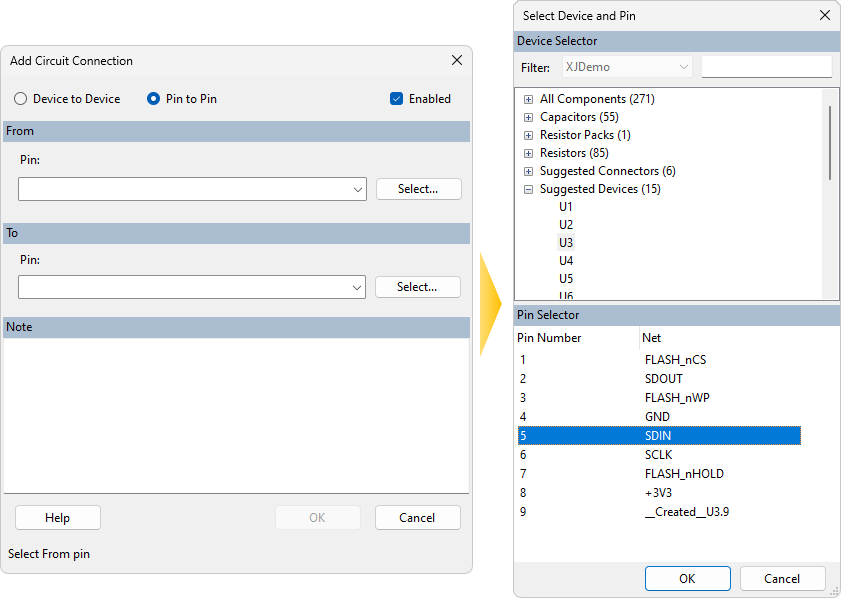Choose the Pin to Pin option
The image size is (841, 598).
point(153,99)
